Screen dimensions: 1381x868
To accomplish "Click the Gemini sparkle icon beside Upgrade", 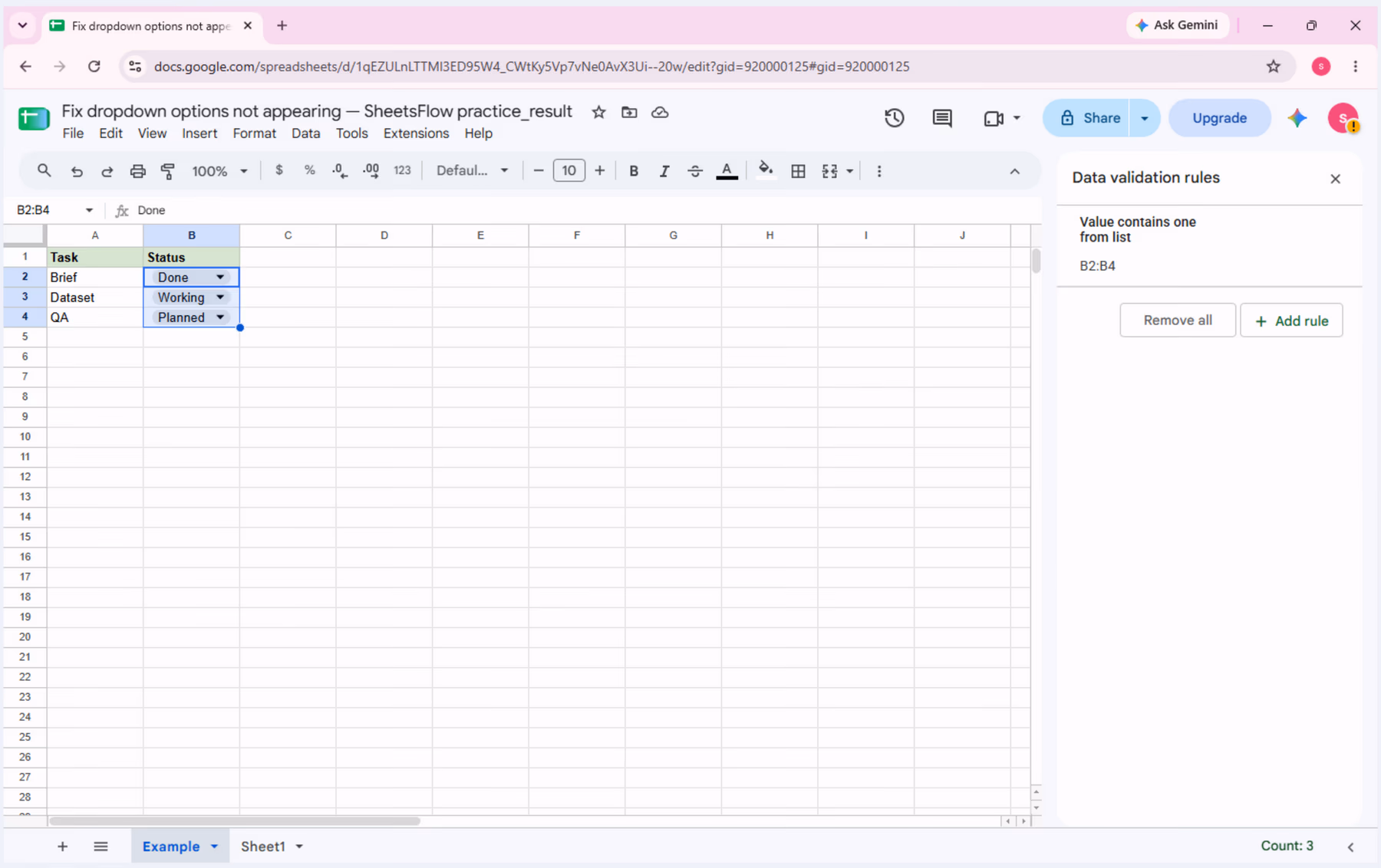I will pos(1297,118).
